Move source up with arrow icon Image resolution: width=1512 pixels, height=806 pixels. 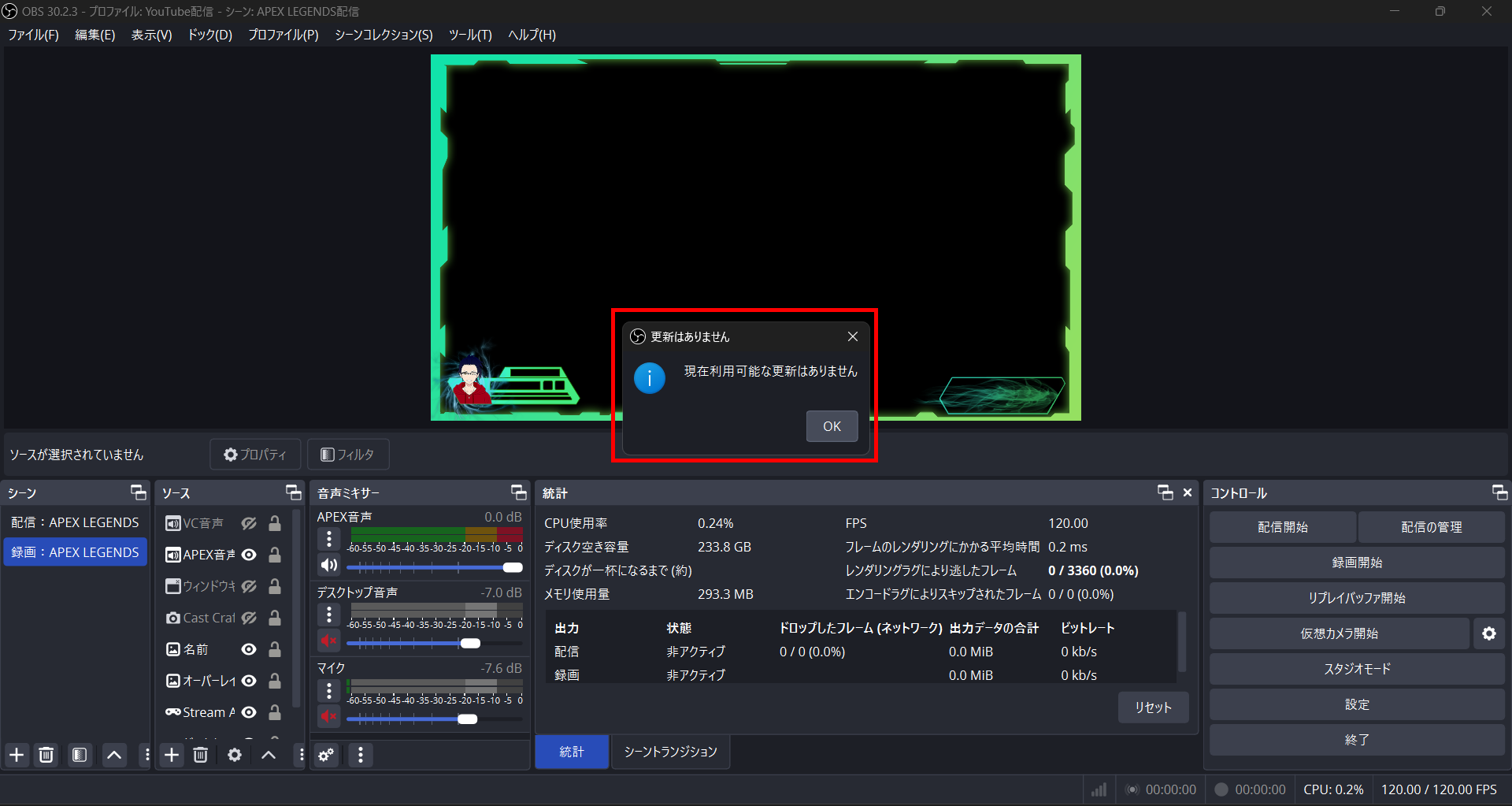(269, 755)
